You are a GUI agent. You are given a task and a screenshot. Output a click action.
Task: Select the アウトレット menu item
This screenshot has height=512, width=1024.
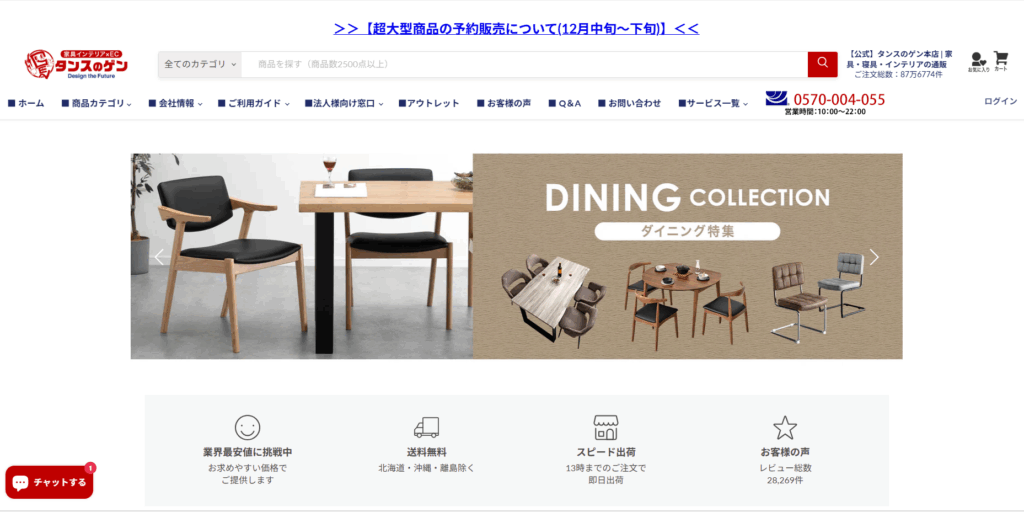coord(429,103)
